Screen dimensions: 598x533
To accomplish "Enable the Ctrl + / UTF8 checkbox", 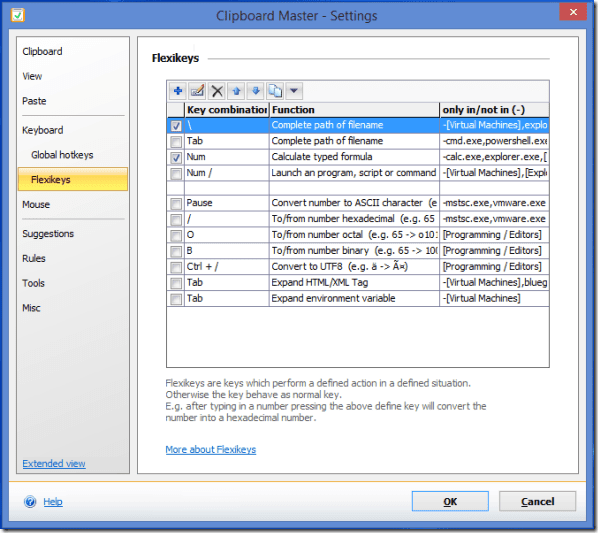I will (x=176, y=267).
